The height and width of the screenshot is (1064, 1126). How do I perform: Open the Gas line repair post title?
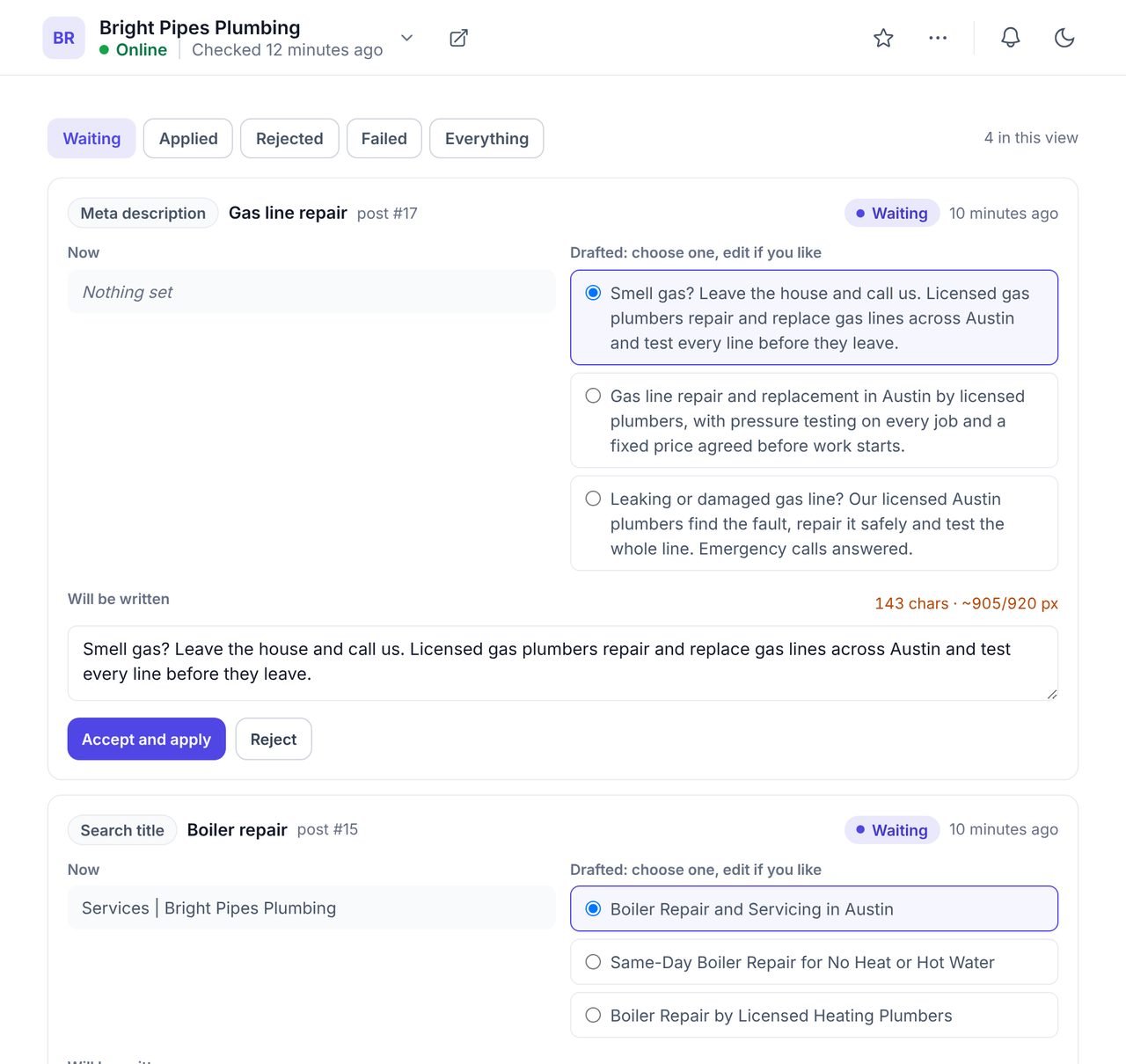[288, 213]
